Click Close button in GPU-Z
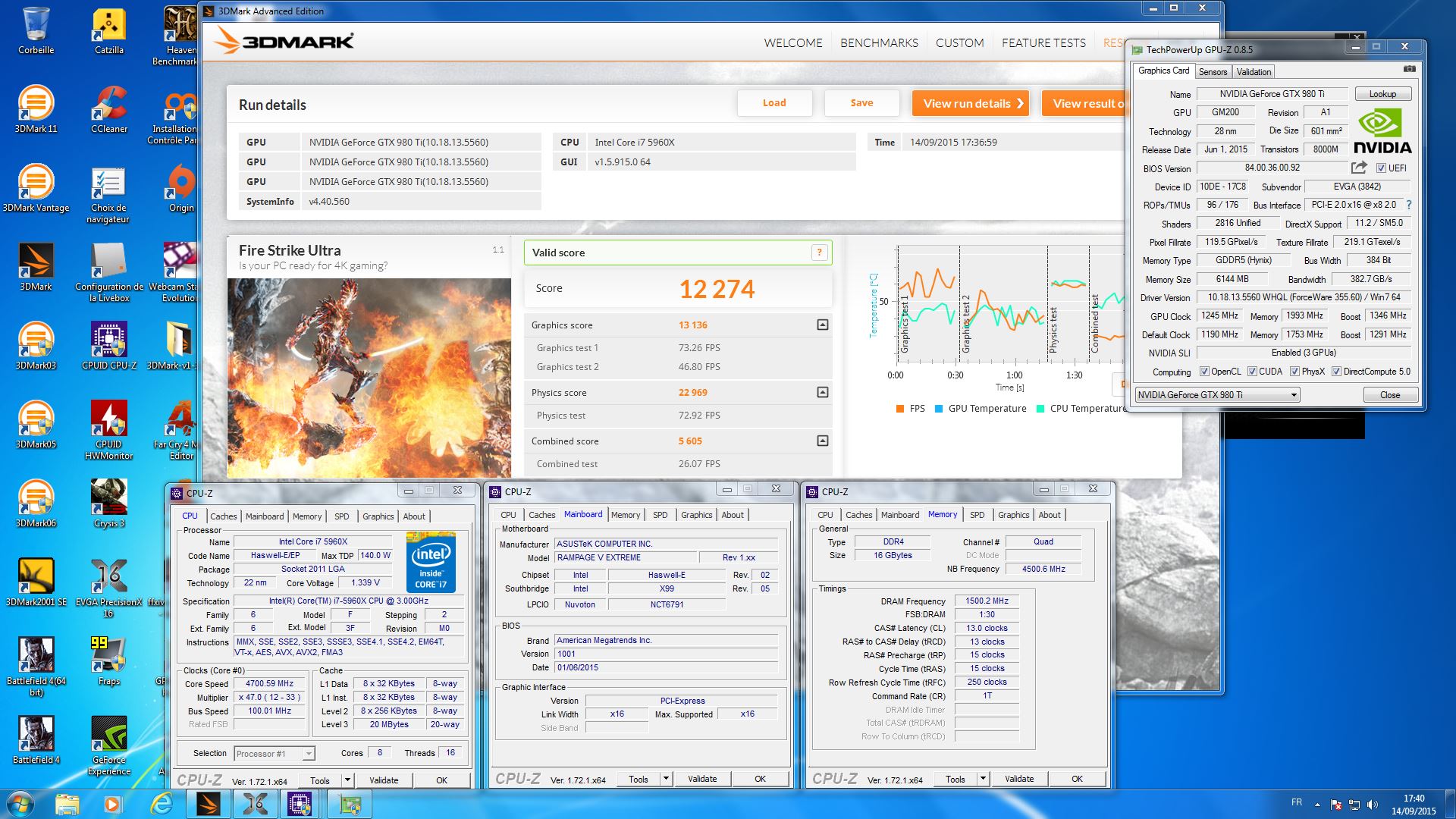Viewport: 1456px width, 819px height. (1390, 395)
